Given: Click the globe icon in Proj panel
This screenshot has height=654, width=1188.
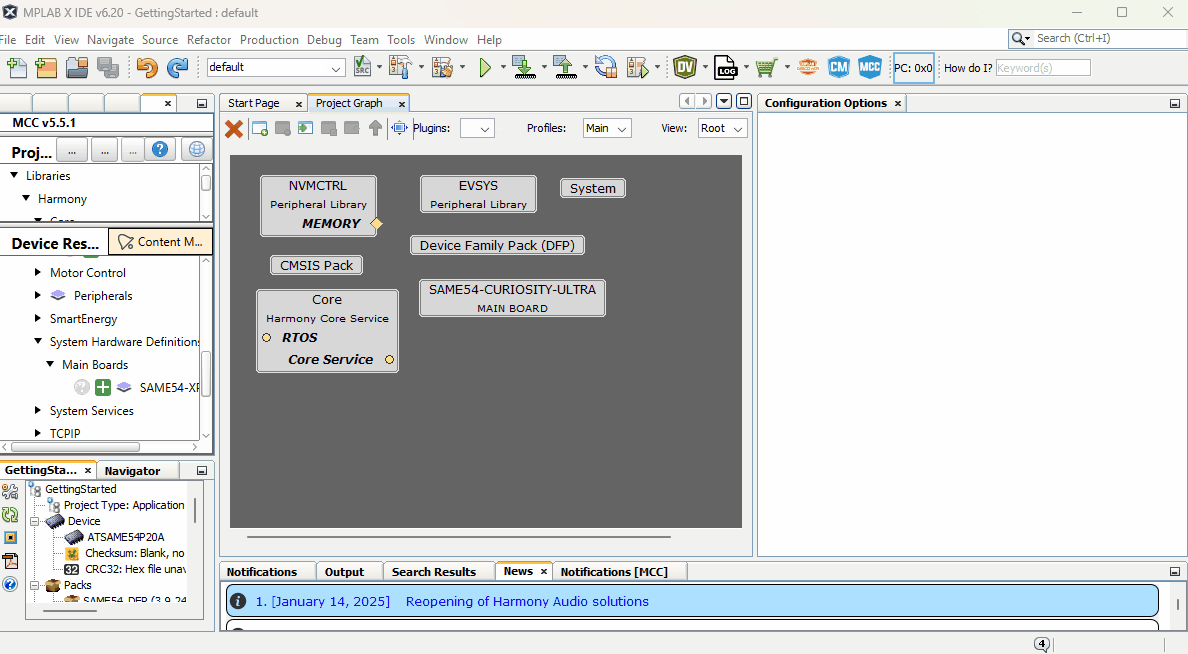Looking at the screenshot, I should [x=196, y=149].
